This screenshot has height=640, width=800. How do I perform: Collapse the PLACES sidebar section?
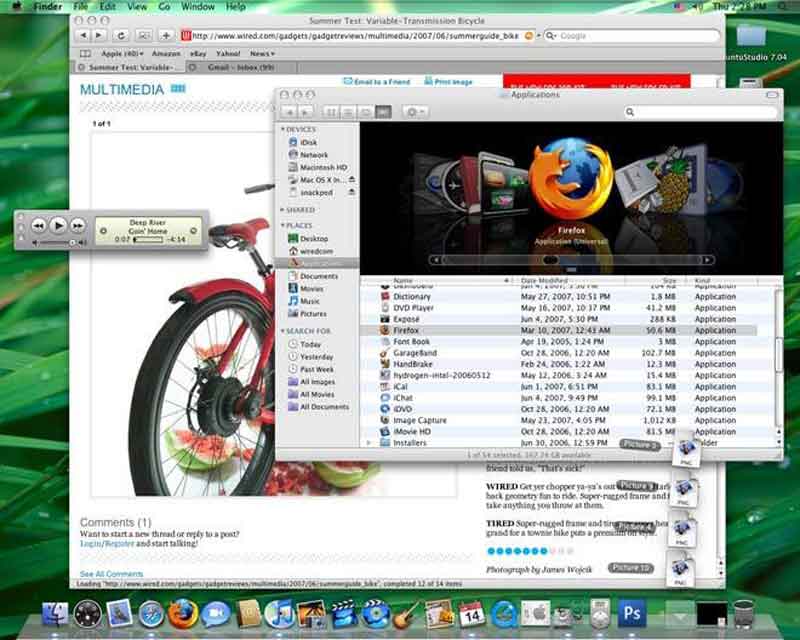coord(283,225)
